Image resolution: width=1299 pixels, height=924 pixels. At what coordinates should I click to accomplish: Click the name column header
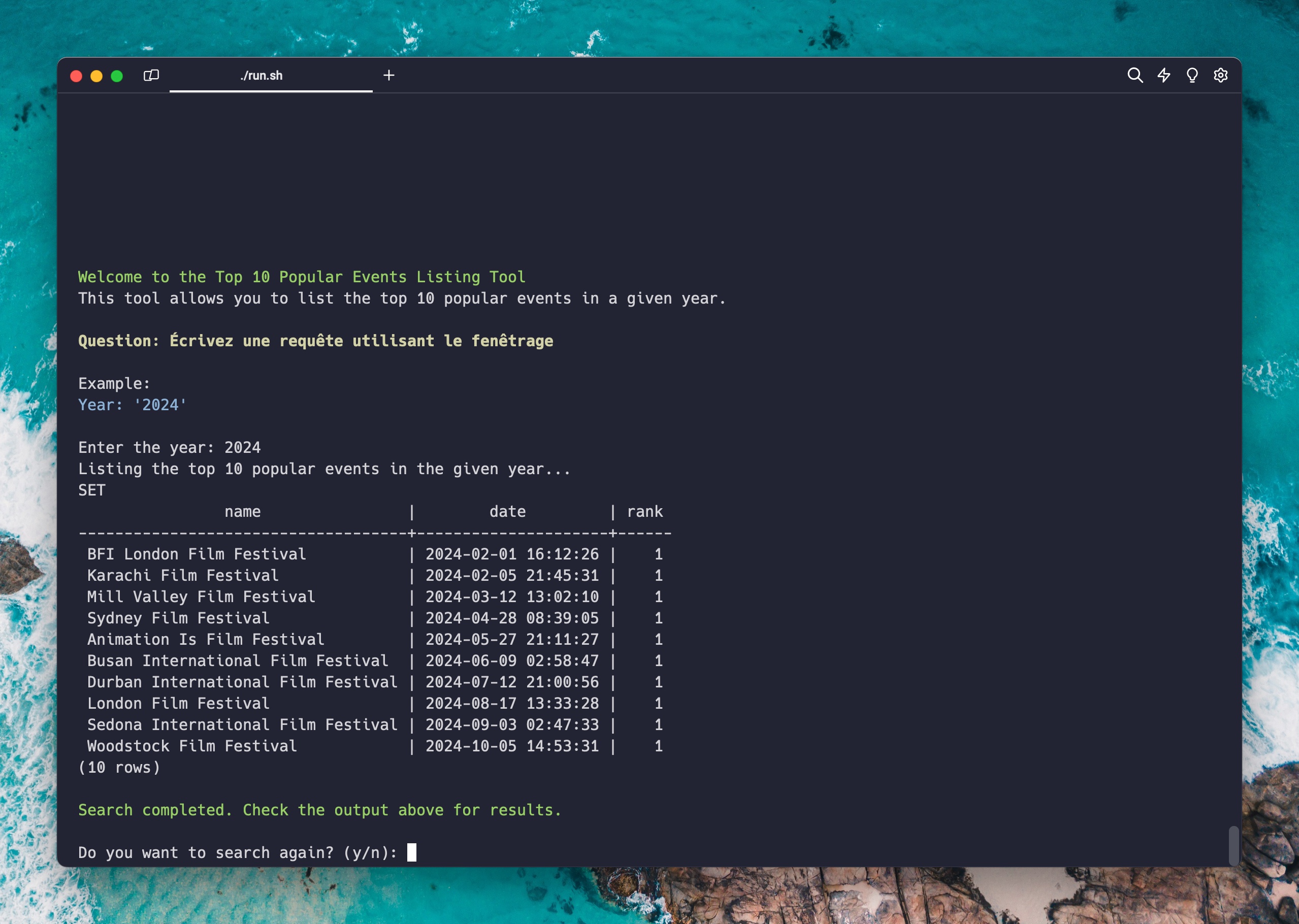tap(242, 512)
